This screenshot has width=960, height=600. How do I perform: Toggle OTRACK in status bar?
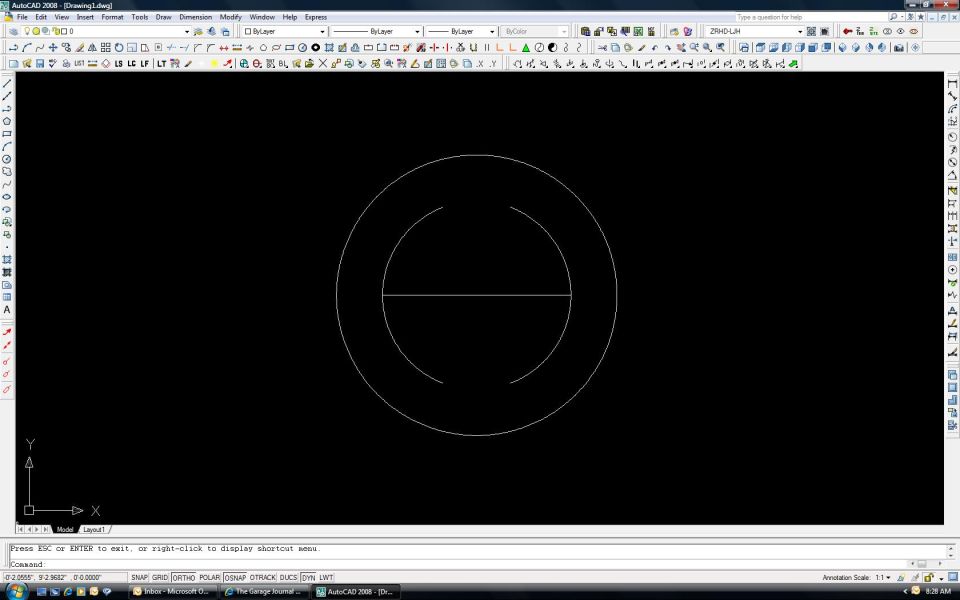tap(263, 577)
